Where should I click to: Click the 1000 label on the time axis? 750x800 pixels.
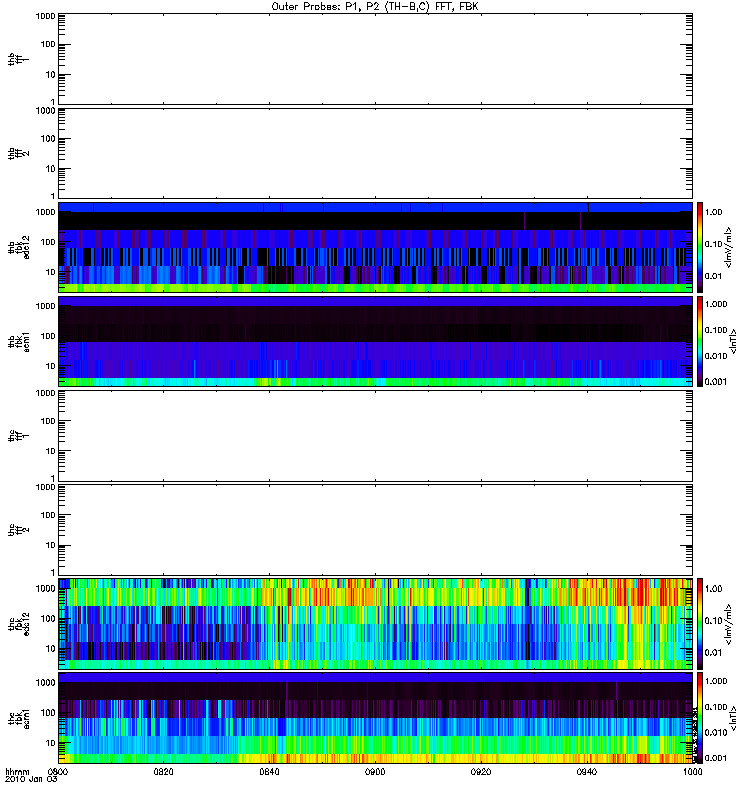692,772
